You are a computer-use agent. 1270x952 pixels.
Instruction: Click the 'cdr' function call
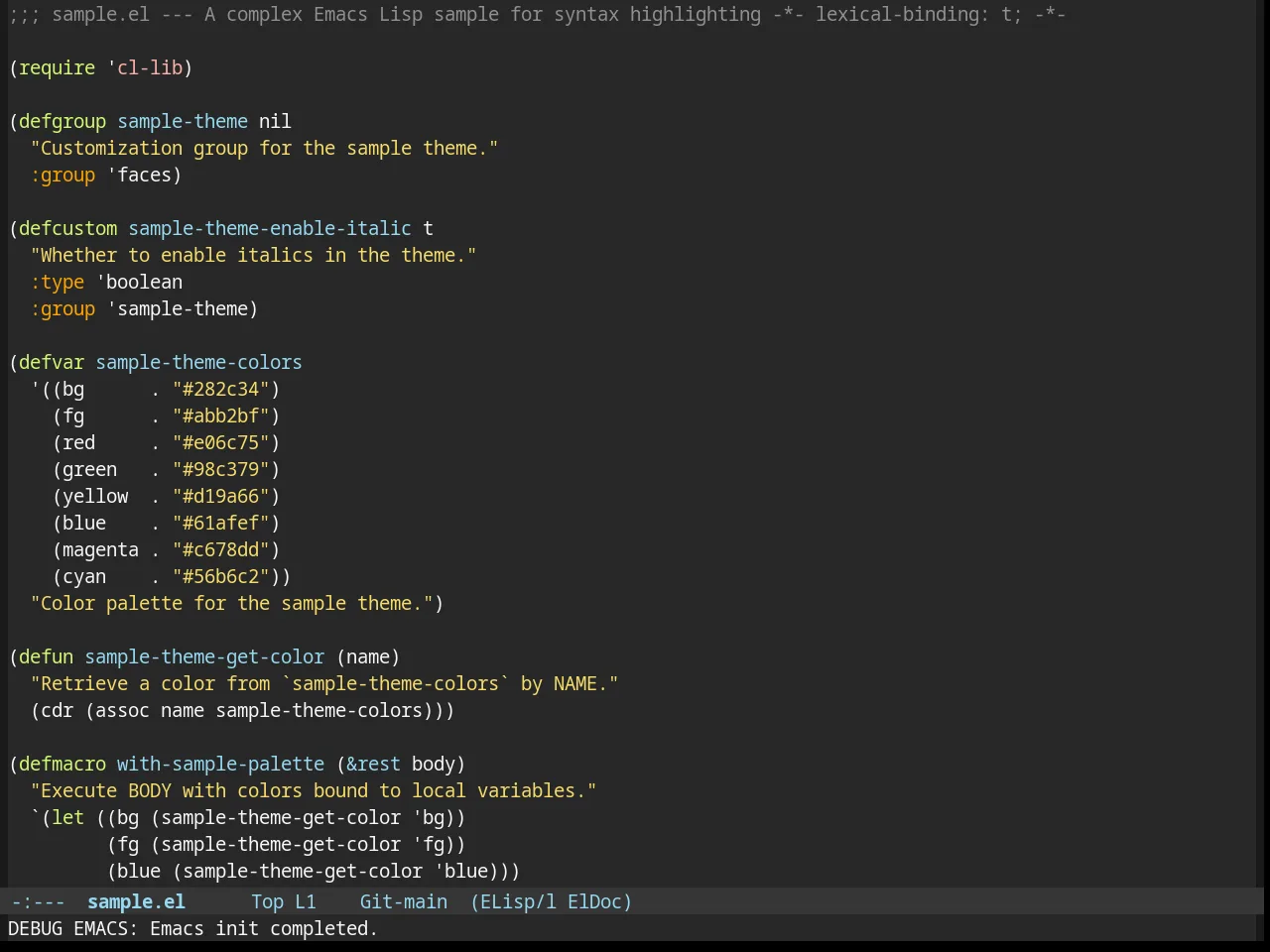pyautogui.click(x=57, y=710)
